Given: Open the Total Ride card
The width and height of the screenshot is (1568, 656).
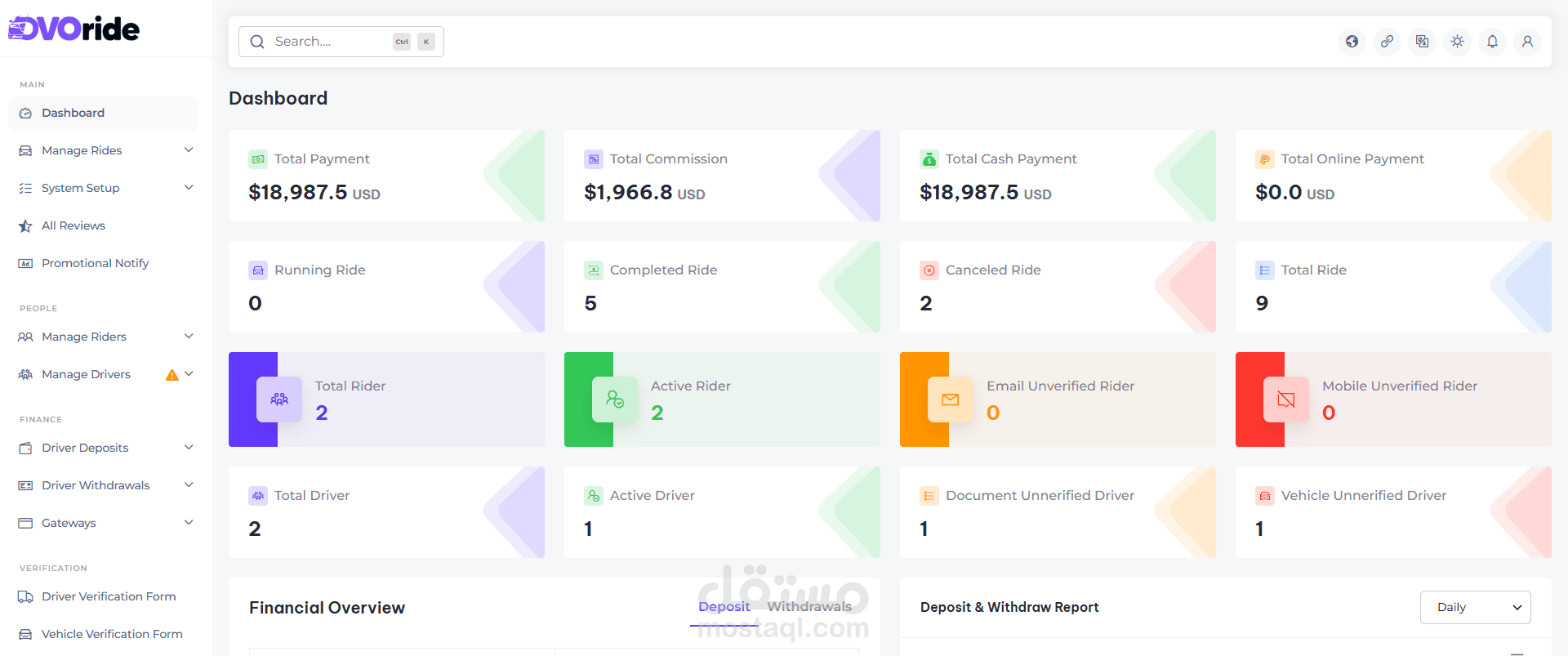Looking at the screenshot, I should [1393, 287].
